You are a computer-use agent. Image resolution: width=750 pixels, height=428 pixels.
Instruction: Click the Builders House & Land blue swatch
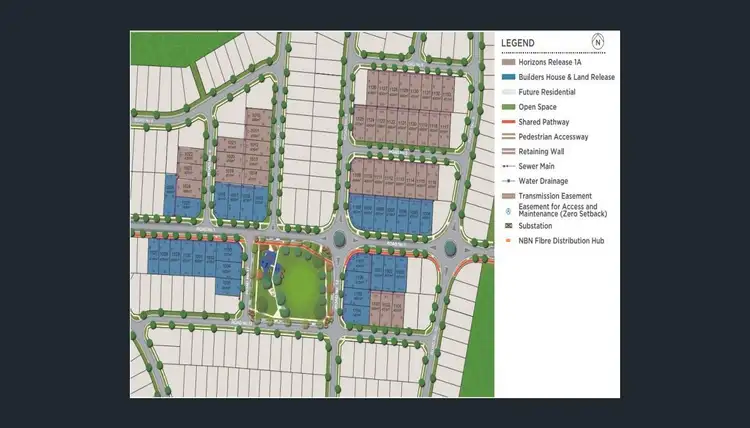509,77
